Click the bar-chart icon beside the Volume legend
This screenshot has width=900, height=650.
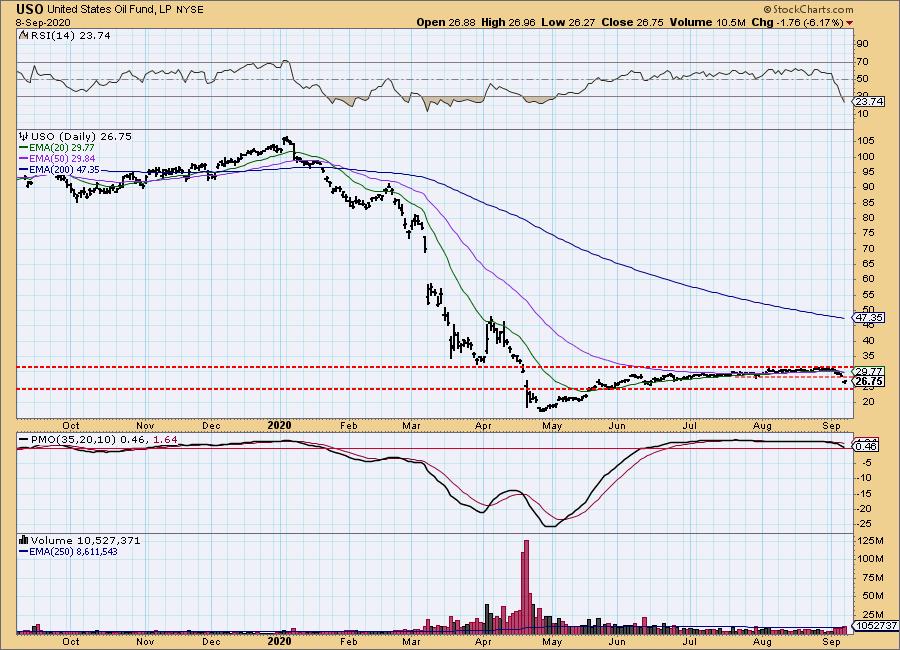click(x=24, y=540)
